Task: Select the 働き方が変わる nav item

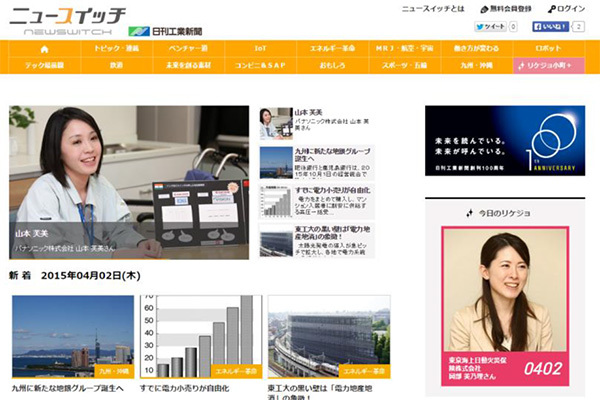Action: pyautogui.click(x=476, y=49)
